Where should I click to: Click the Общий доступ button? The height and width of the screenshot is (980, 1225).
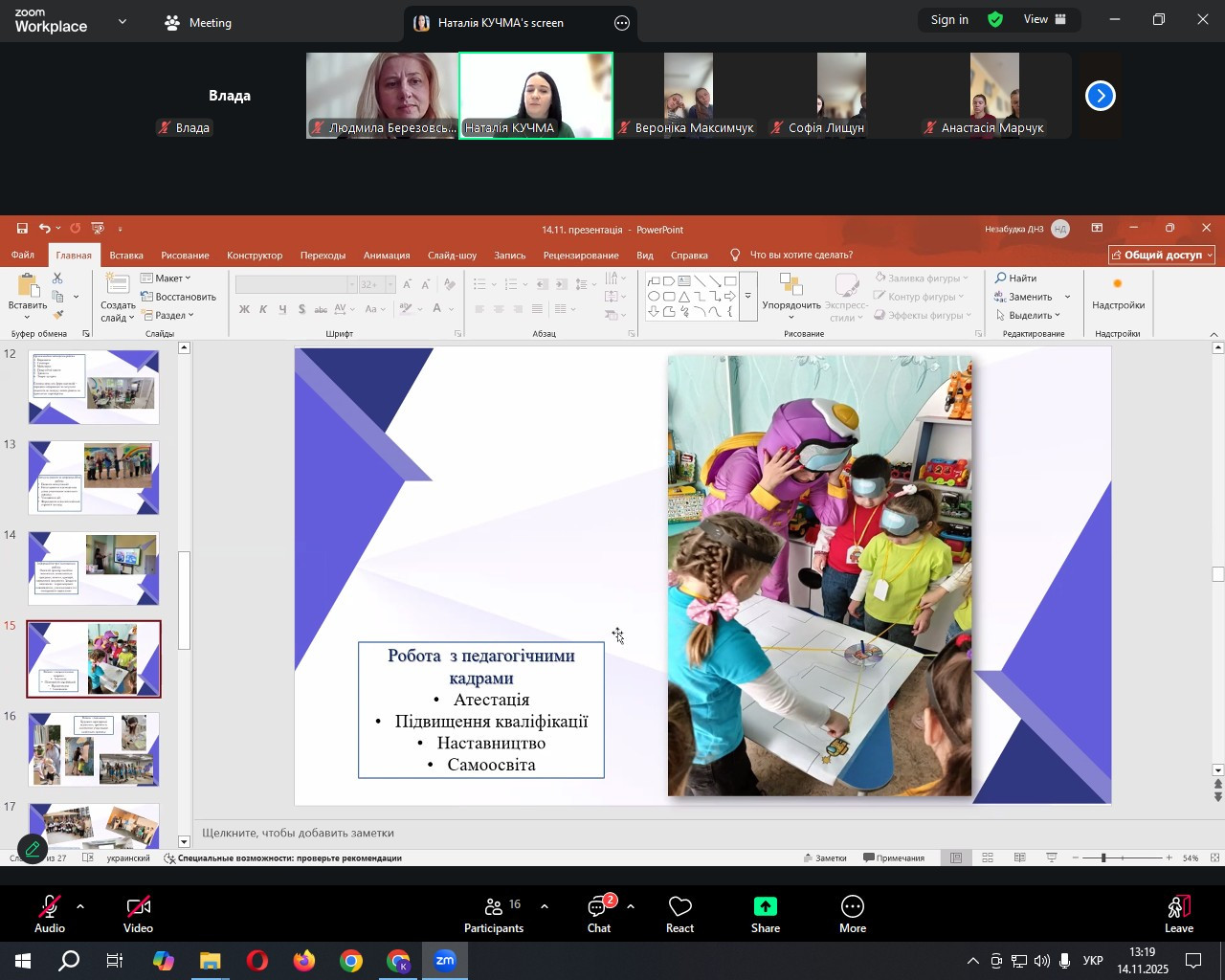click(x=1162, y=256)
